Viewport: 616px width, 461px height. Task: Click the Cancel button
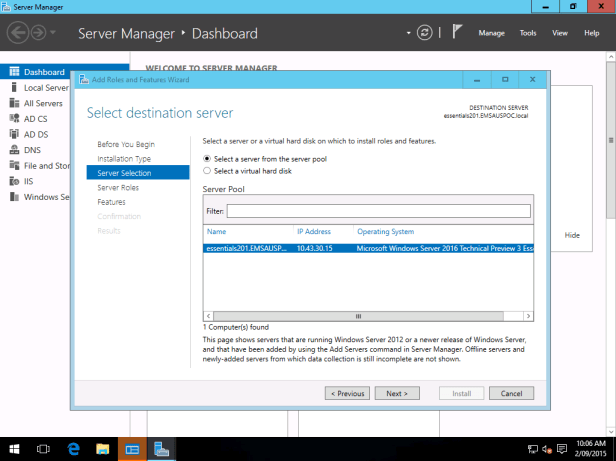511,393
